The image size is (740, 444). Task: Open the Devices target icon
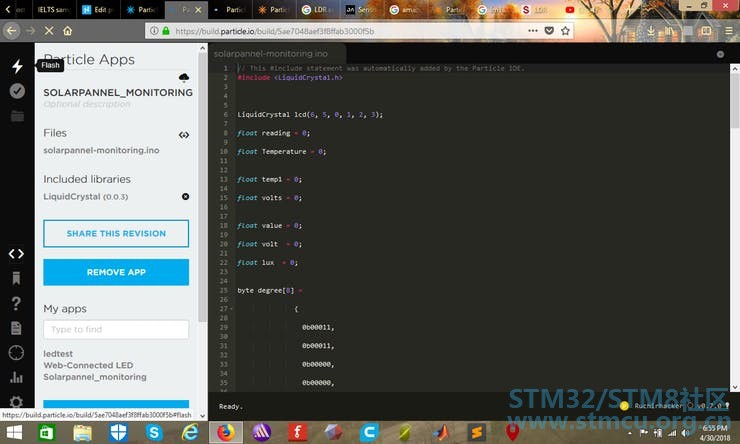[16, 352]
